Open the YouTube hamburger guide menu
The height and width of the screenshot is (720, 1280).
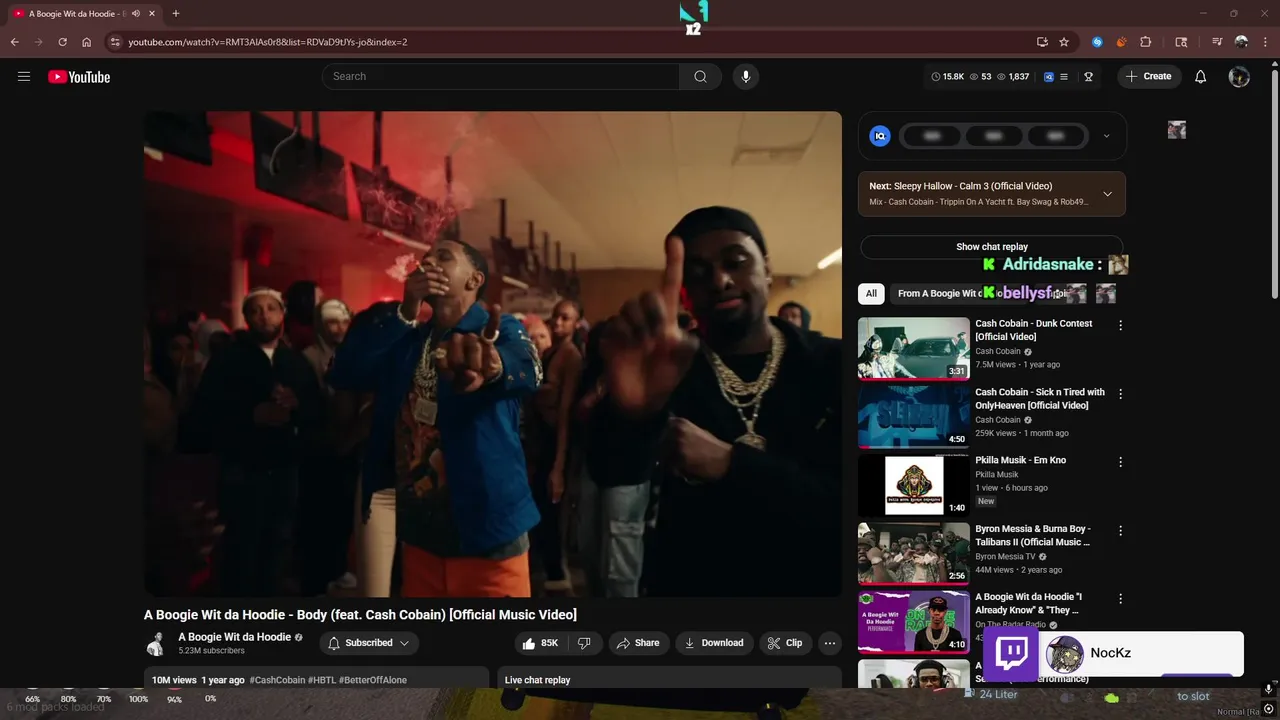24,76
